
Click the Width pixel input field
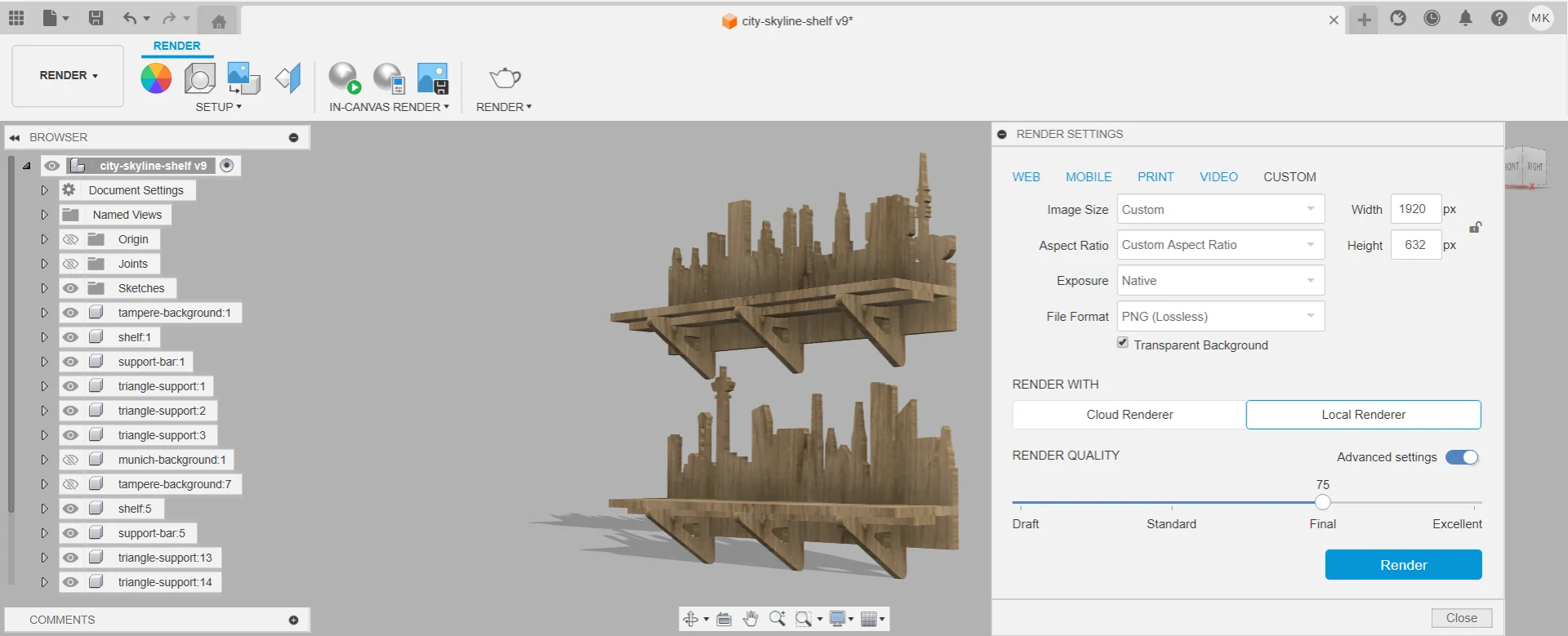click(x=1414, y=209)
